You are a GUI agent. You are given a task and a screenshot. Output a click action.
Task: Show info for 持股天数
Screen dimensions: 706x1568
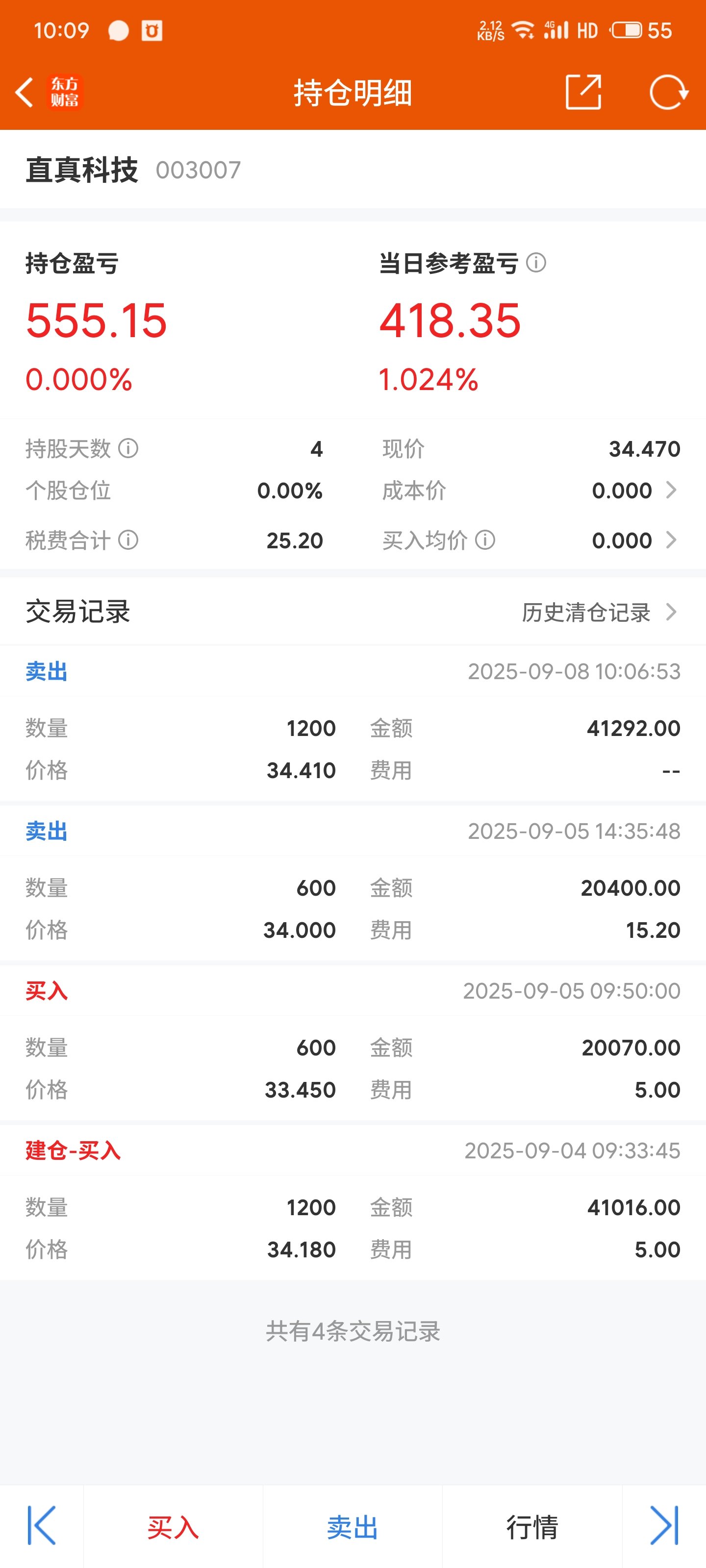click(x=128, y=449)
